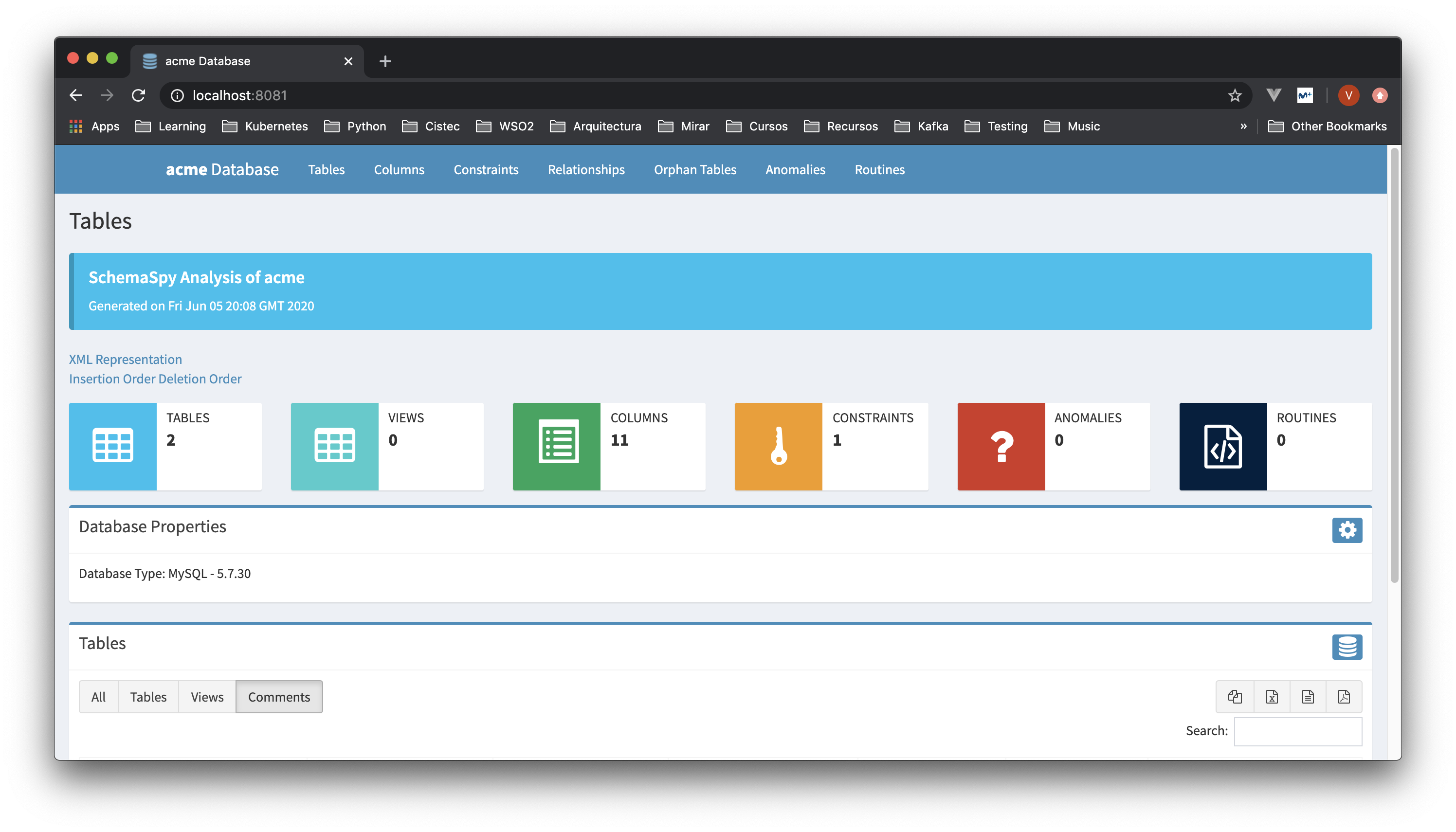Expand hidden bookmarks chevron in bookmarks bar

click(1243, 127)
